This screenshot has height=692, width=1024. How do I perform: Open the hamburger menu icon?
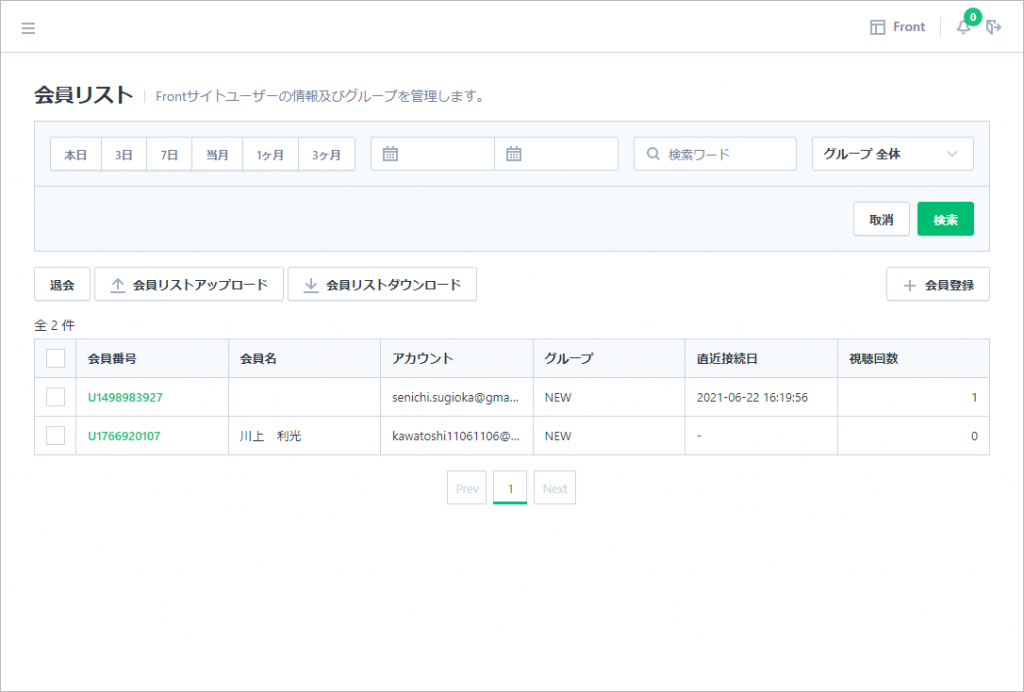pyautogui.click(x=28, y=28)
